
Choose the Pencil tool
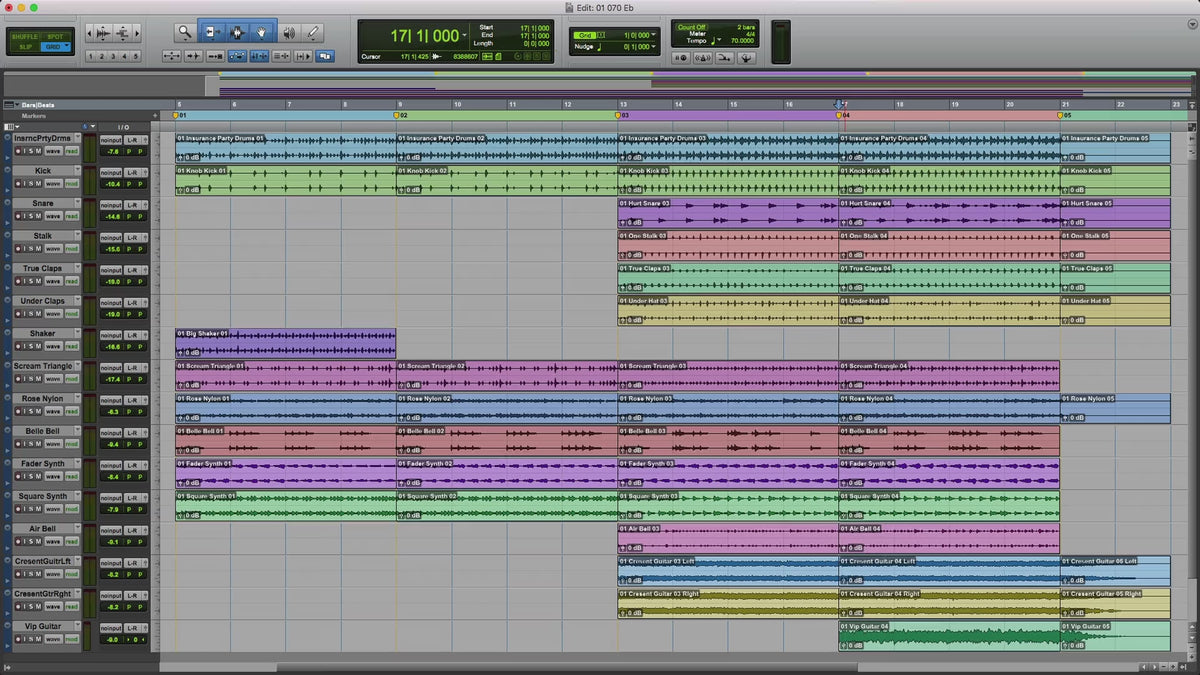point(313,33)
